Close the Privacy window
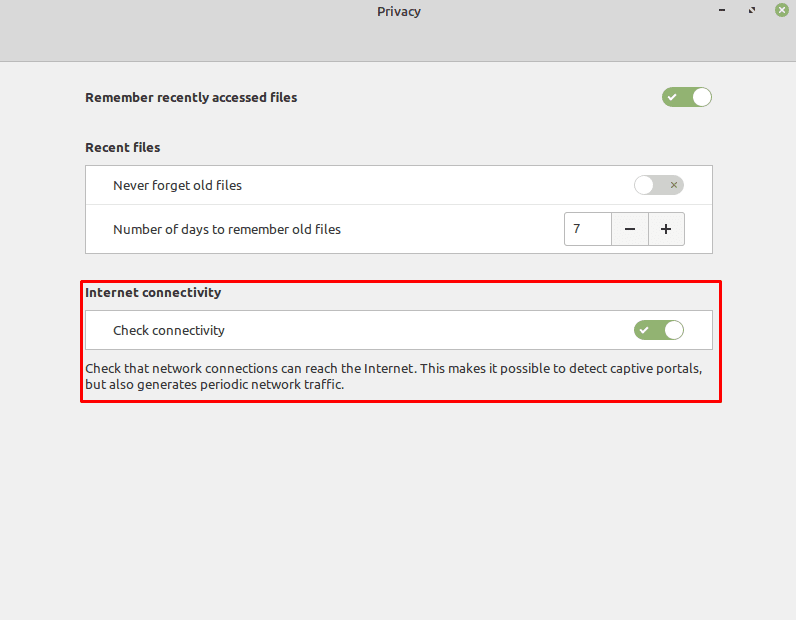The height and width of the screenshot is (620, 796). coord(782,10)
